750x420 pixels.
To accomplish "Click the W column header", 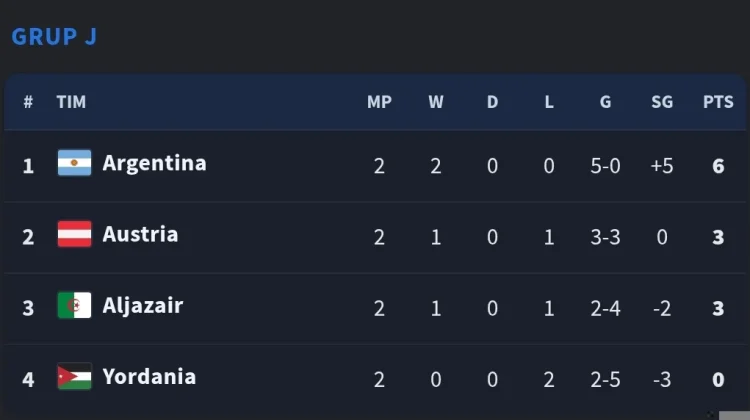I will coord(436,102).
